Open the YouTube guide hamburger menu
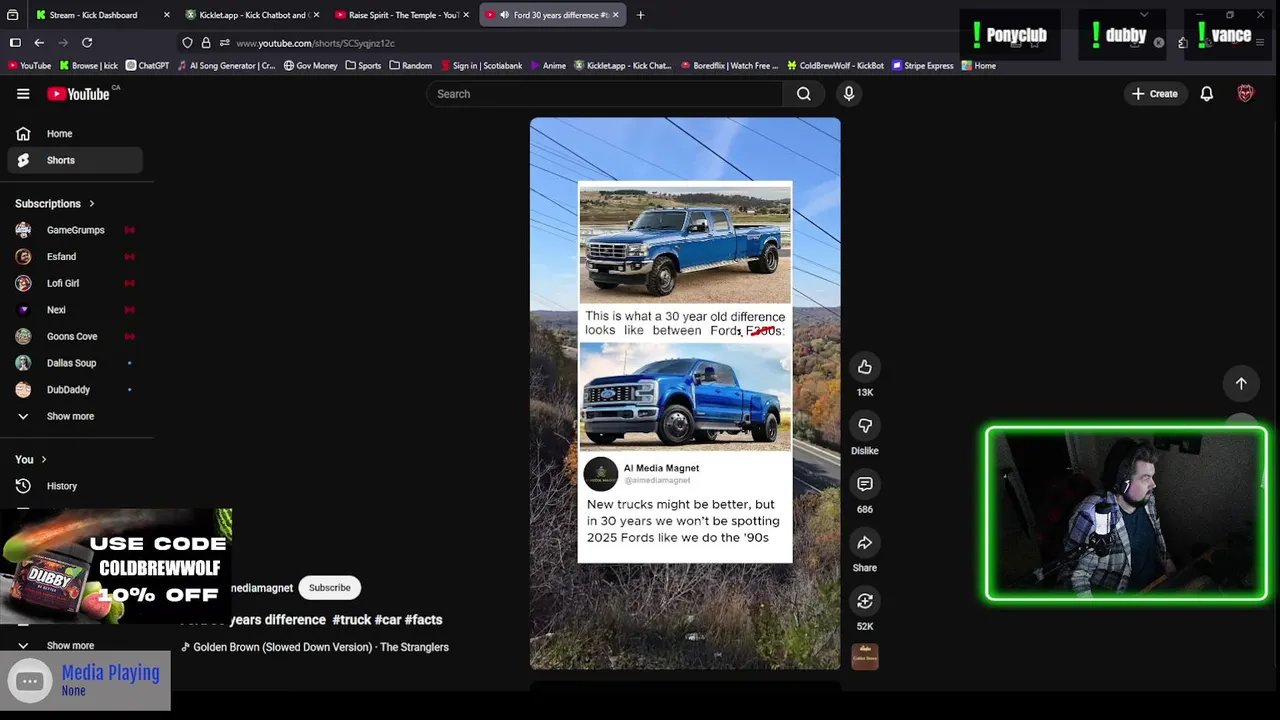This screenshot has width=1280, height=720. click(23, 94)
